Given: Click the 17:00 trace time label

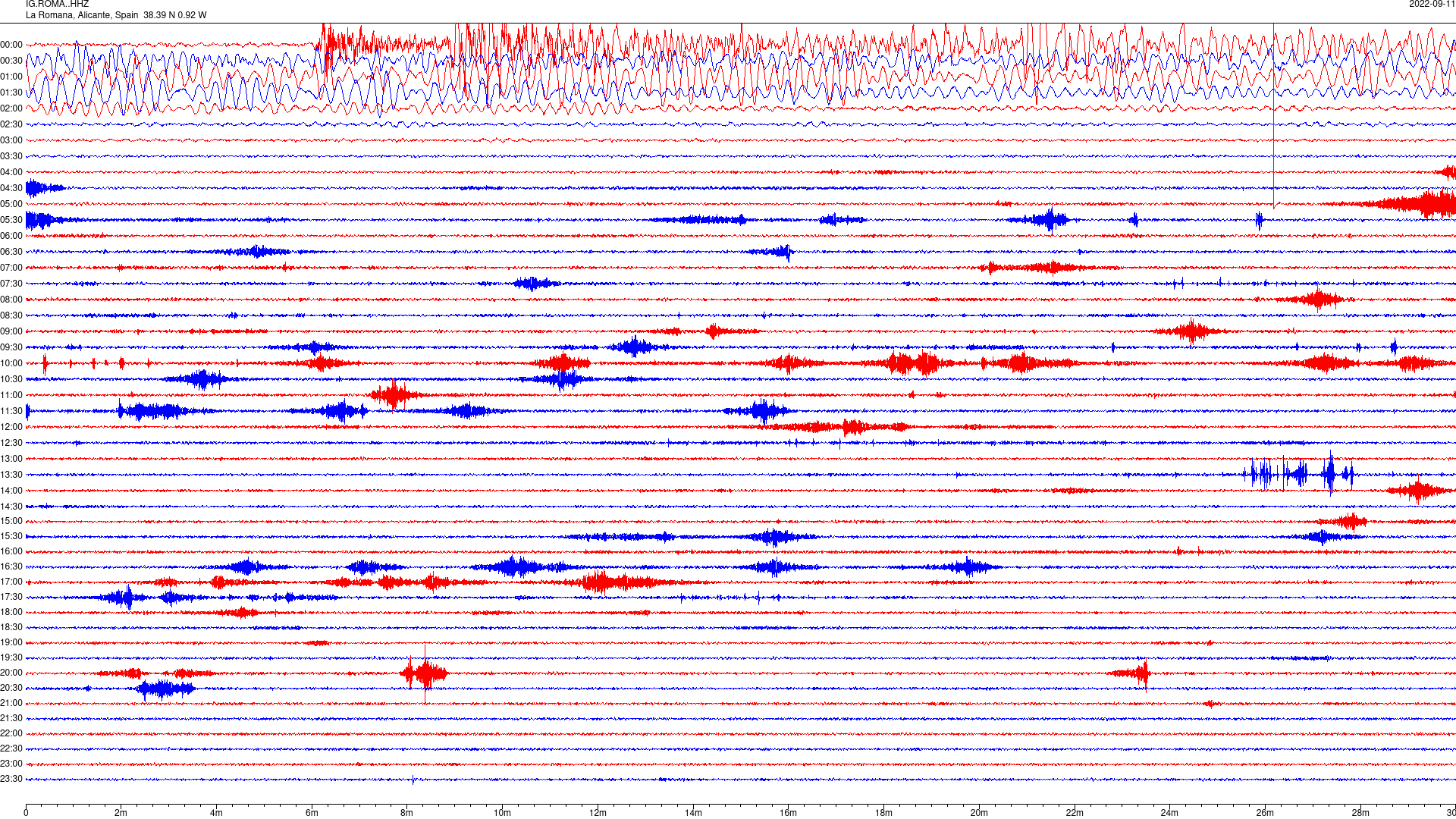Looking at the screenshot, I should pyautogui.click(x=11, y=582).
